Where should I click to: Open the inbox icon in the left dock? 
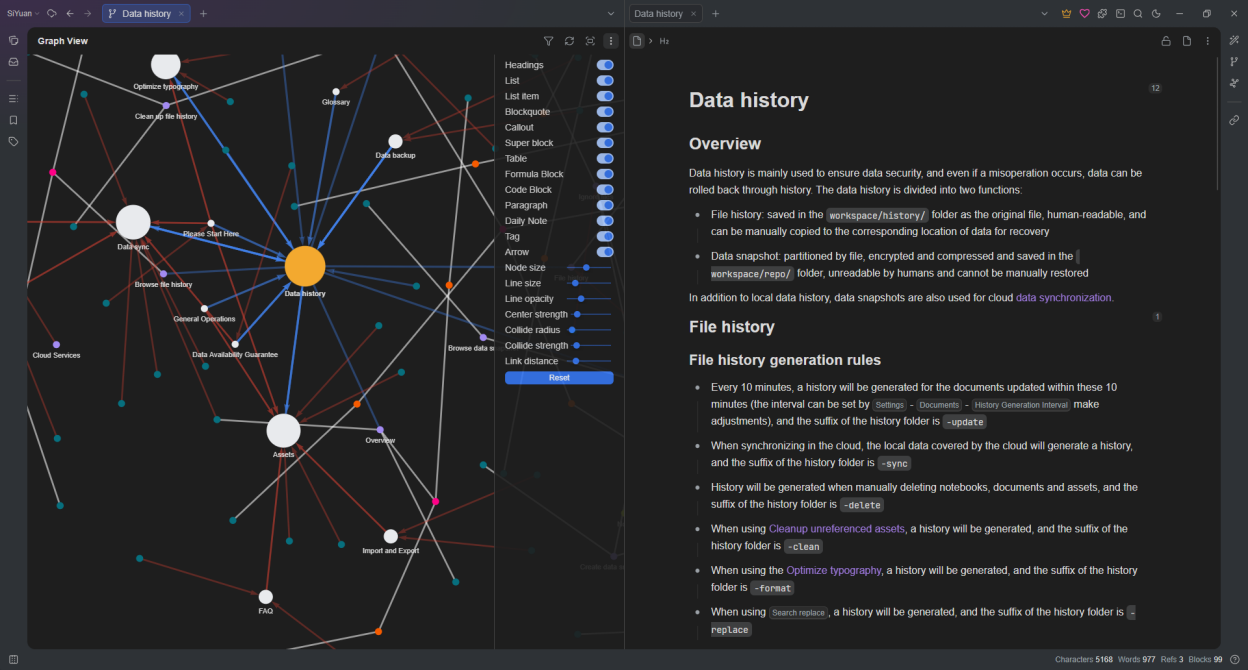point(14,61)
